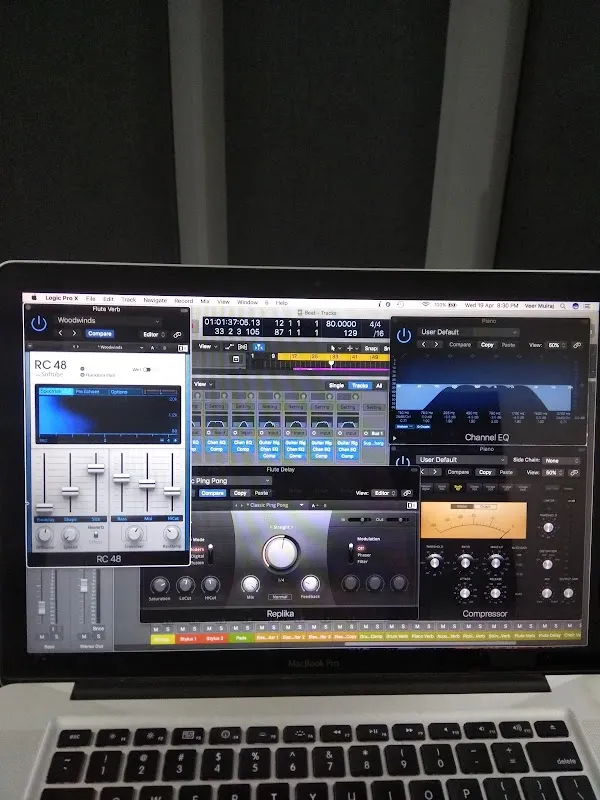Click Compare in Flute Delay window
600x800 pixels.
pyautogui.click(x=212, y=493)
